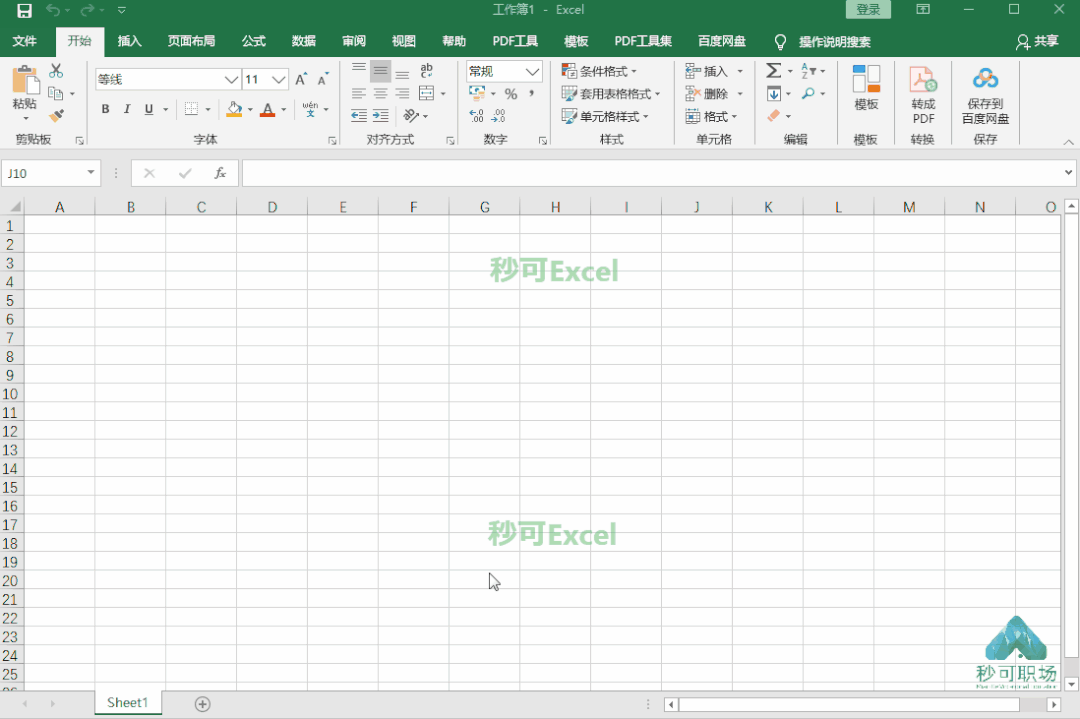Open the fill color dropdown arrow
The height and width of the screenshot is (719, 1080).
(248, 109)
